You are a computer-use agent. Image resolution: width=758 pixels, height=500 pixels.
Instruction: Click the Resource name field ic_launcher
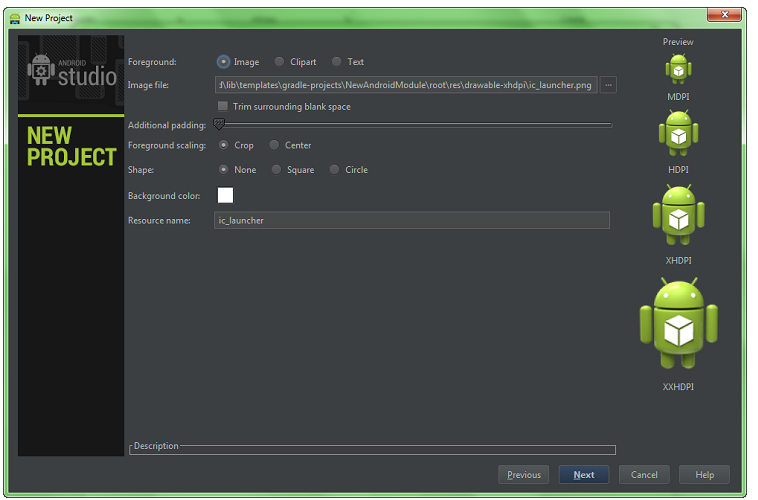coord(412,221)
